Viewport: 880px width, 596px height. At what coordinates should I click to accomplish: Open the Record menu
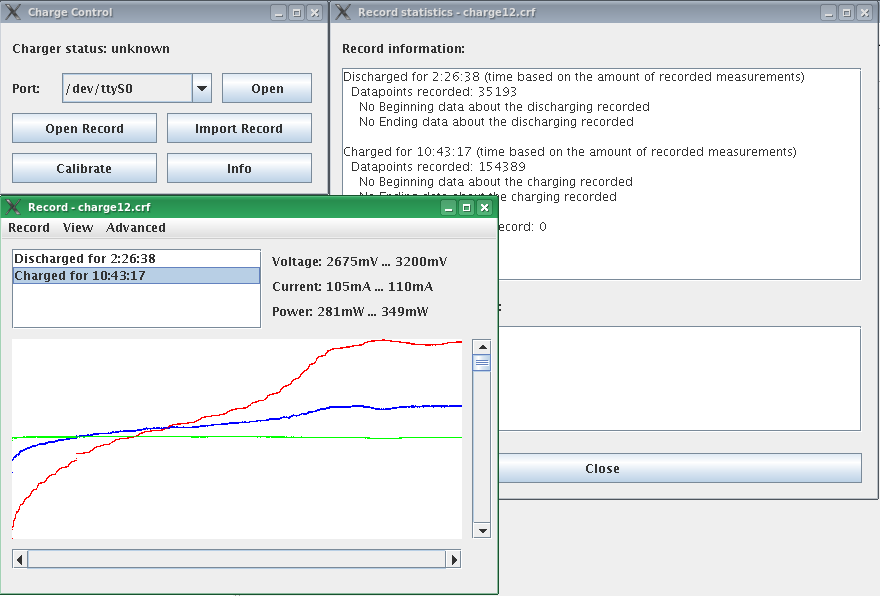[29, 228]
